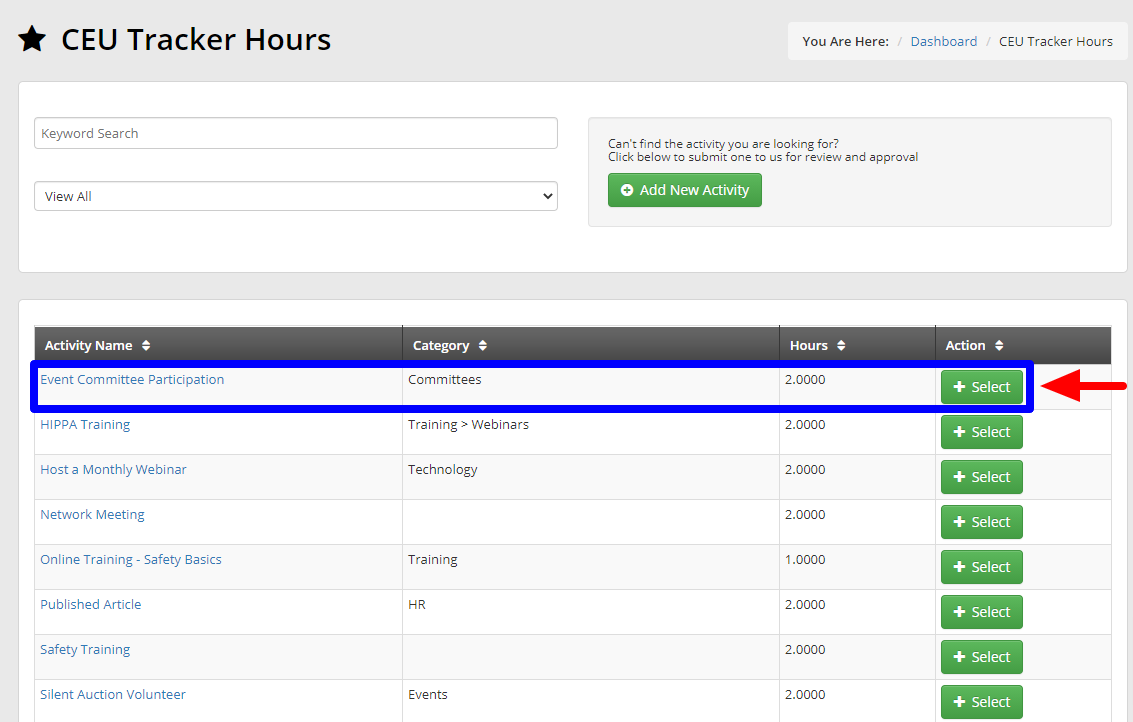
Task: Sort table by Category arrows
Action: pyautogui.click(x=483, y=345)
